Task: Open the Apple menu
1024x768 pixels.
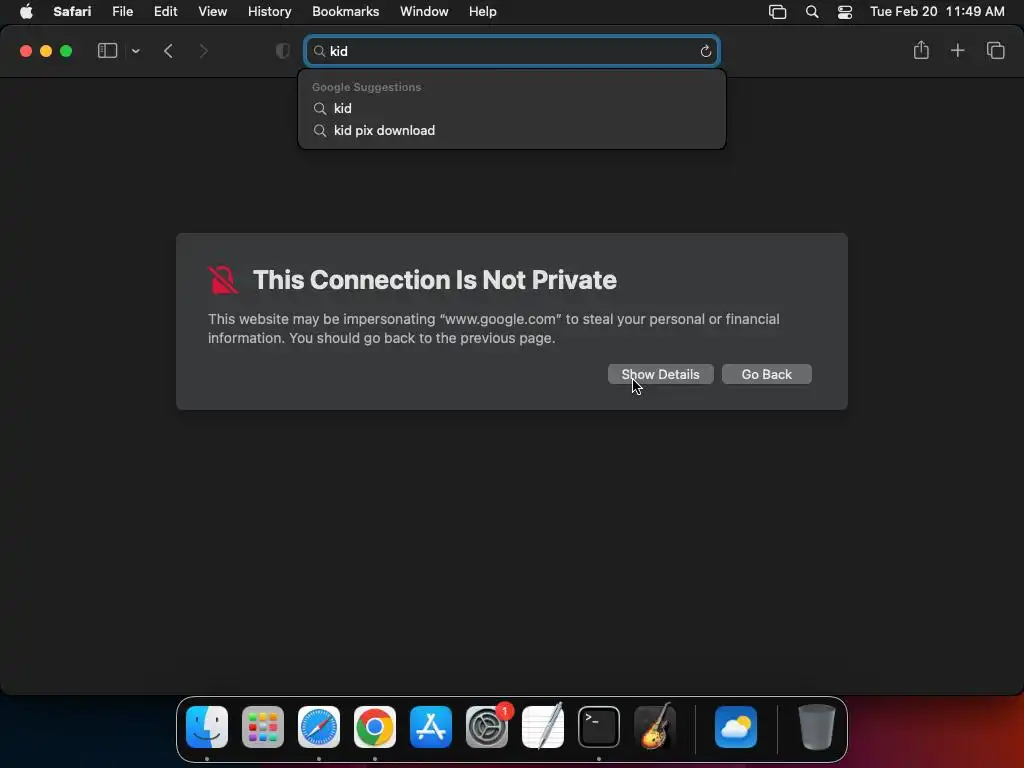Action: (26, 11)
